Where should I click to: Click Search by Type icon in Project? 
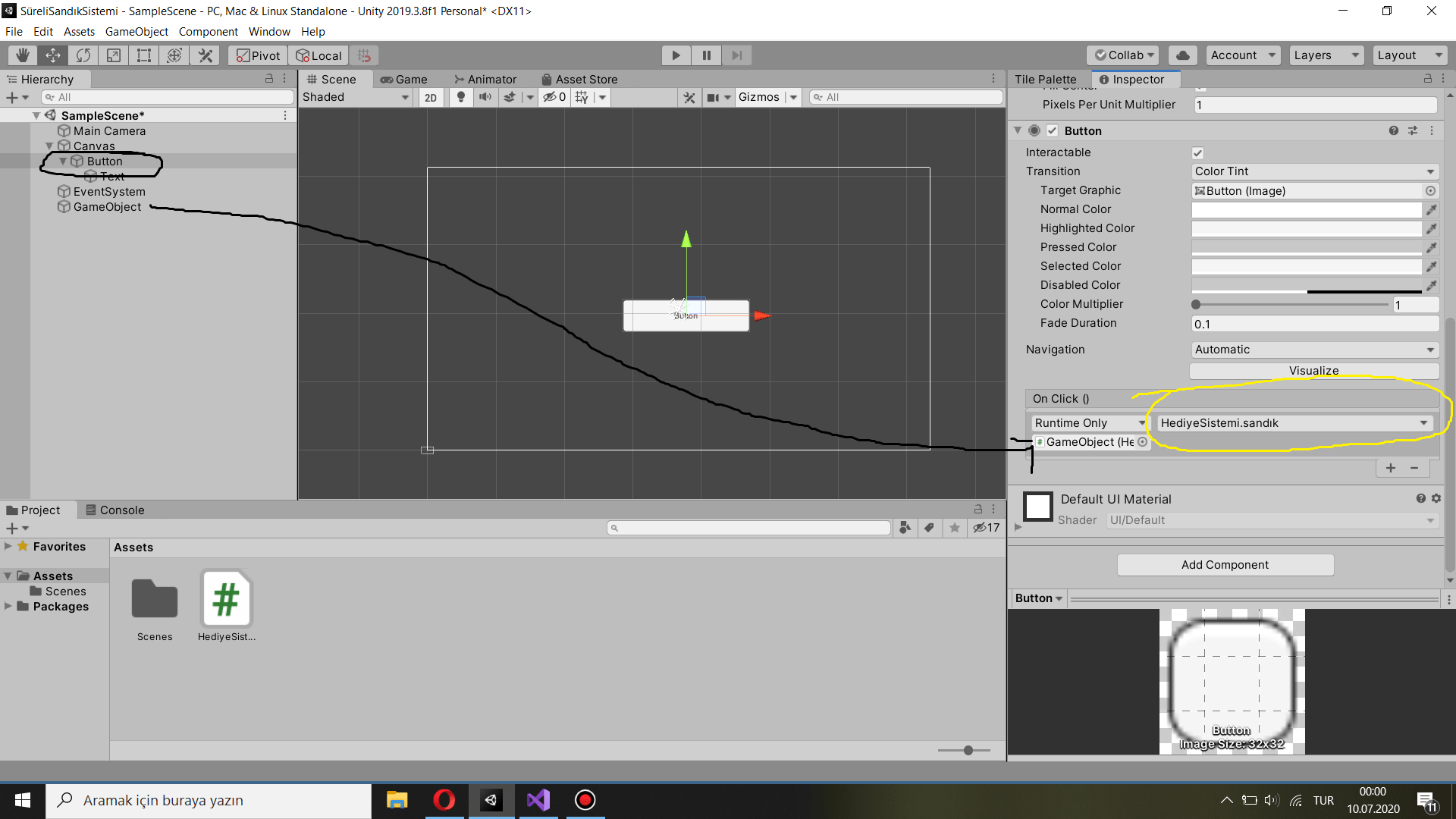pyautogui.click(x=905, y=528)
